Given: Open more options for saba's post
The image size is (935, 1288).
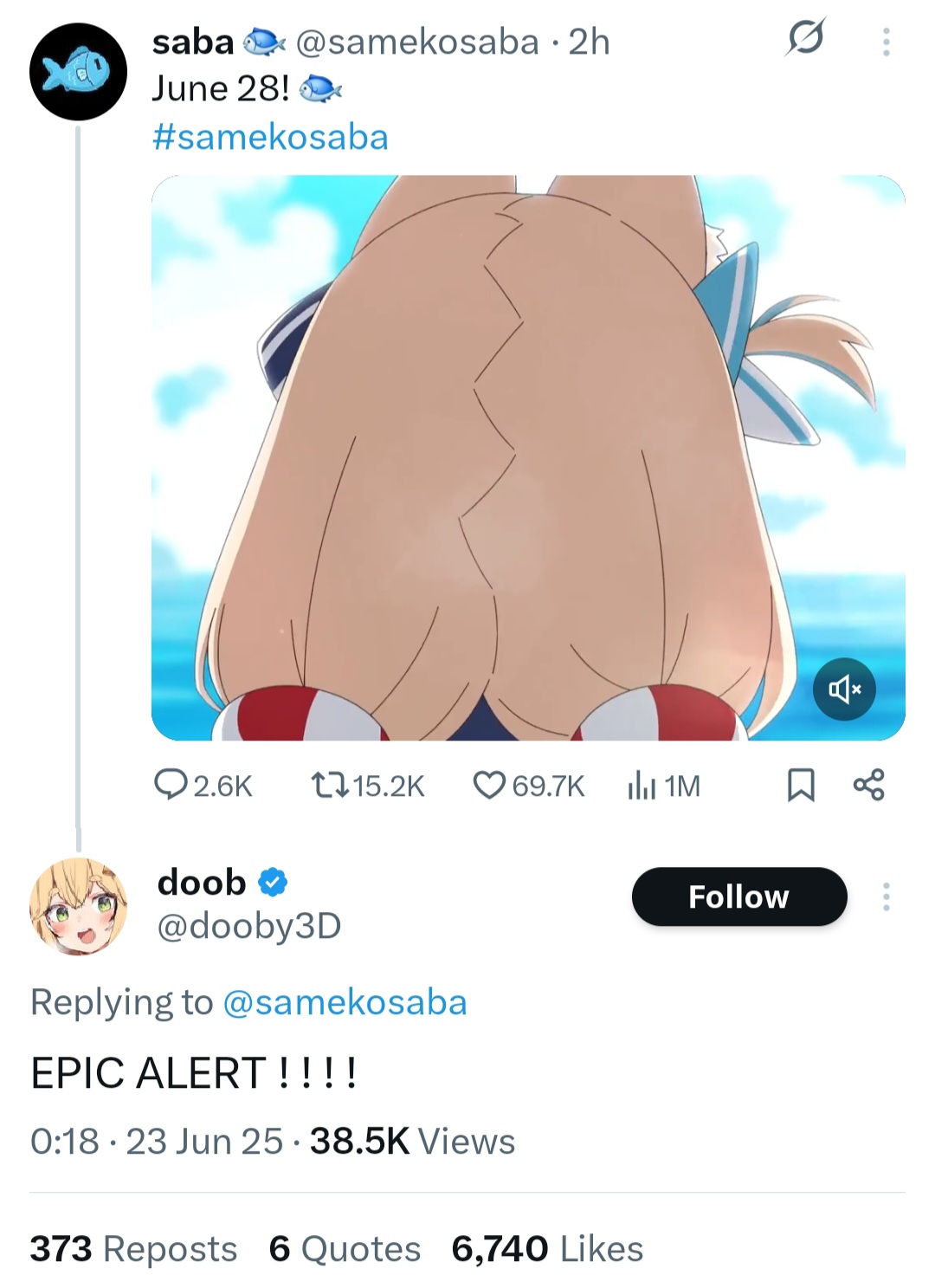Looking at the screenshot, I should pyautogui.click(x=886, y=42).
